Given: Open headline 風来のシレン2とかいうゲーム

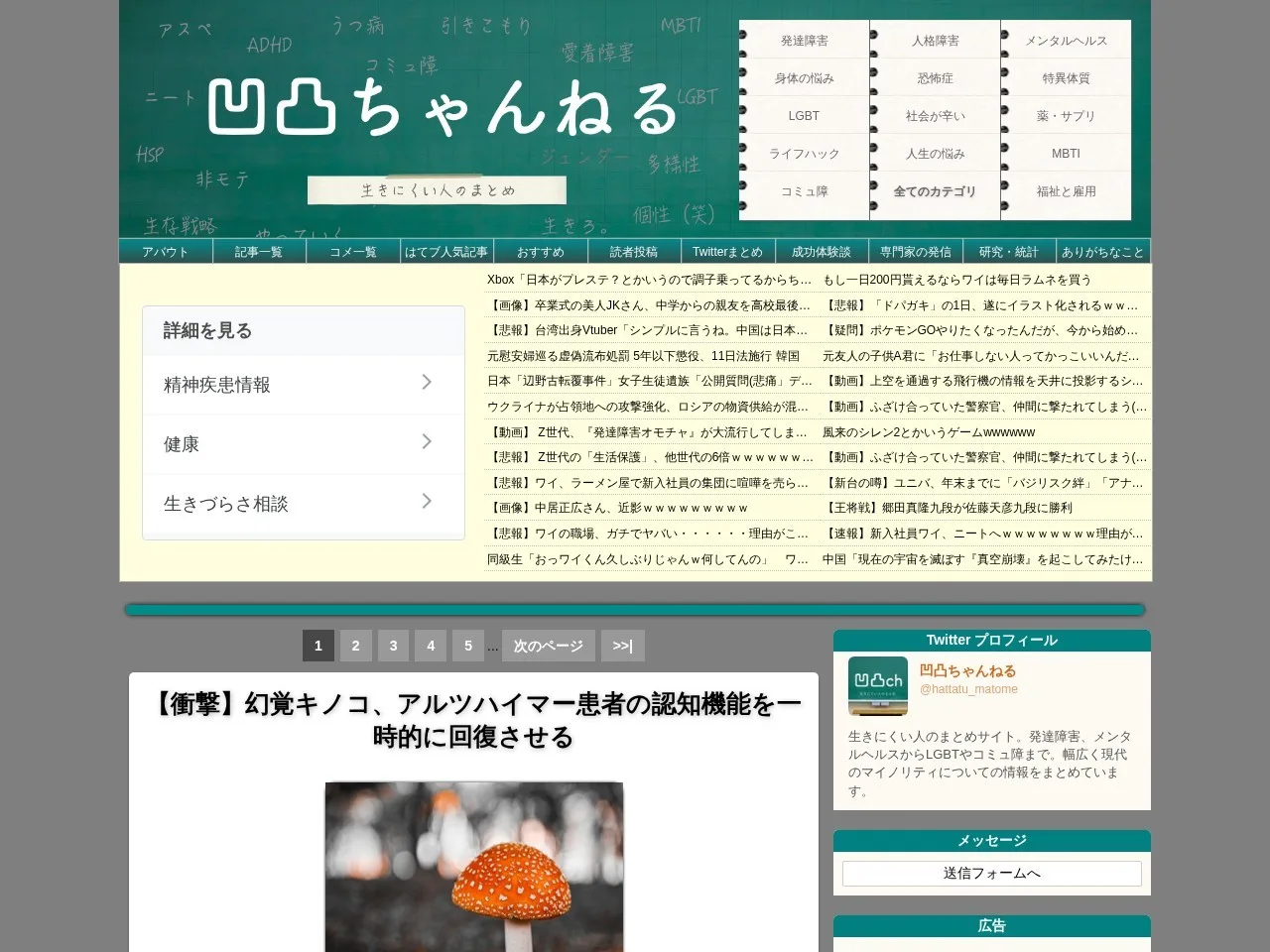Looking at the screenshot, I should click(929, 432).
